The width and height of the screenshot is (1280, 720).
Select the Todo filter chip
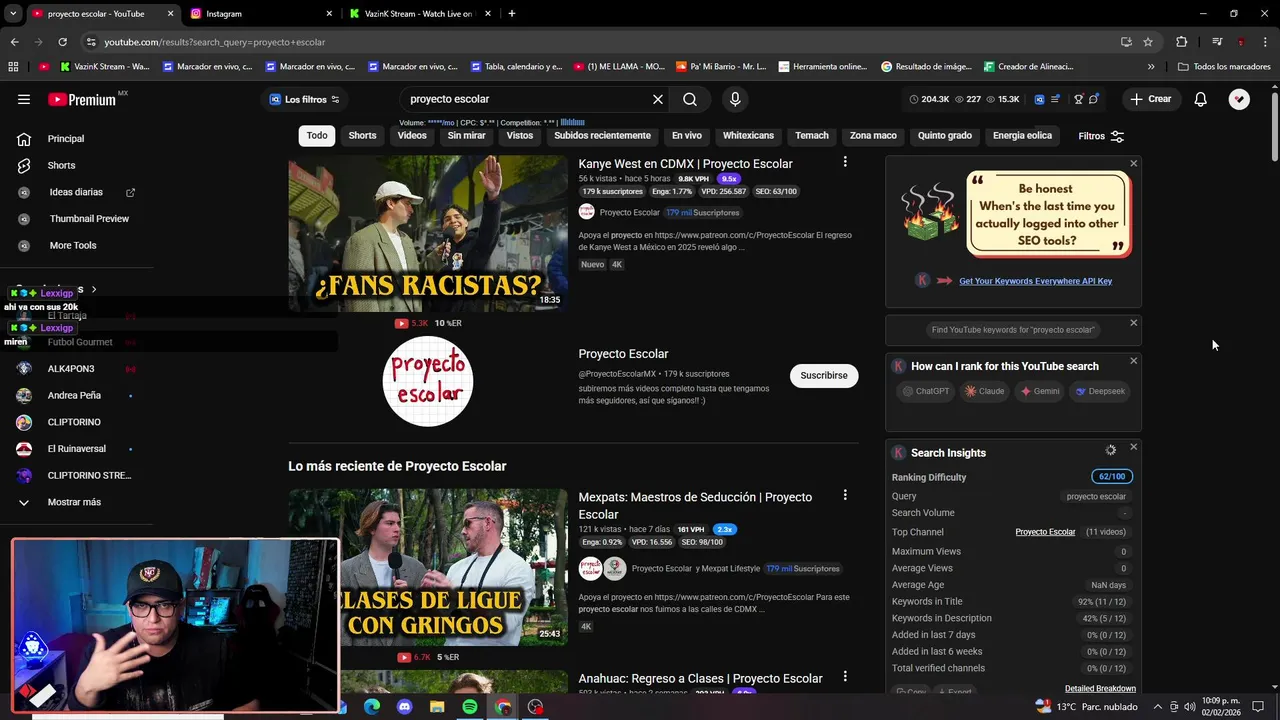[x=317, y=136]
